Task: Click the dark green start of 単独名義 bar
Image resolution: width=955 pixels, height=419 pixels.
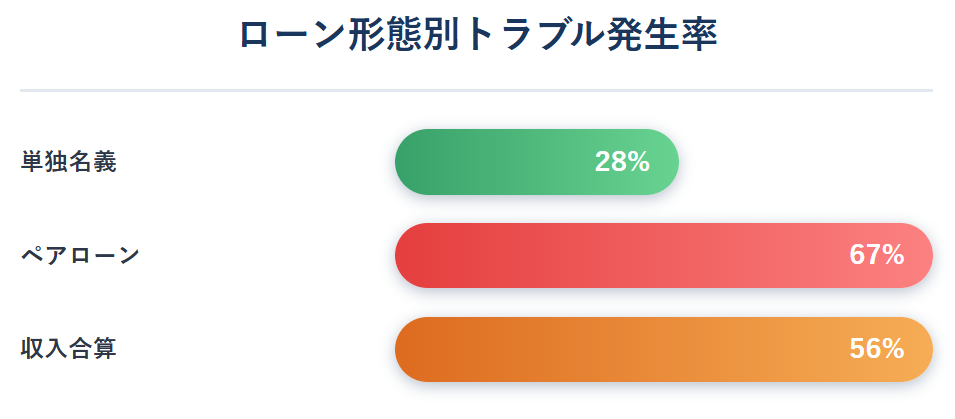Action: pyautogui.click(x=412, y=162)
